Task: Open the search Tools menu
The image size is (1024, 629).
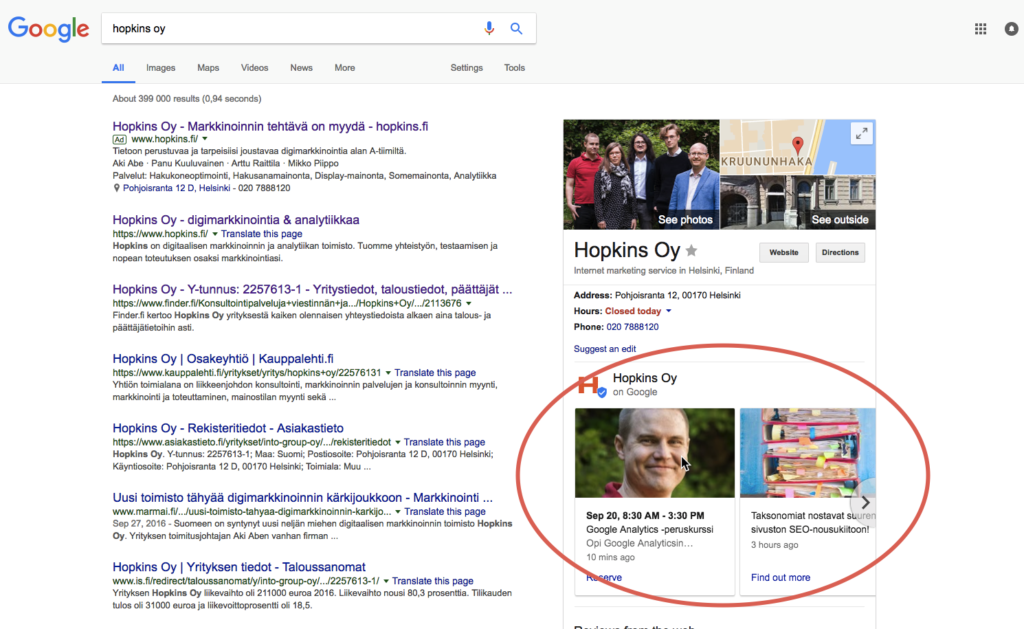Action: (514, 68)
